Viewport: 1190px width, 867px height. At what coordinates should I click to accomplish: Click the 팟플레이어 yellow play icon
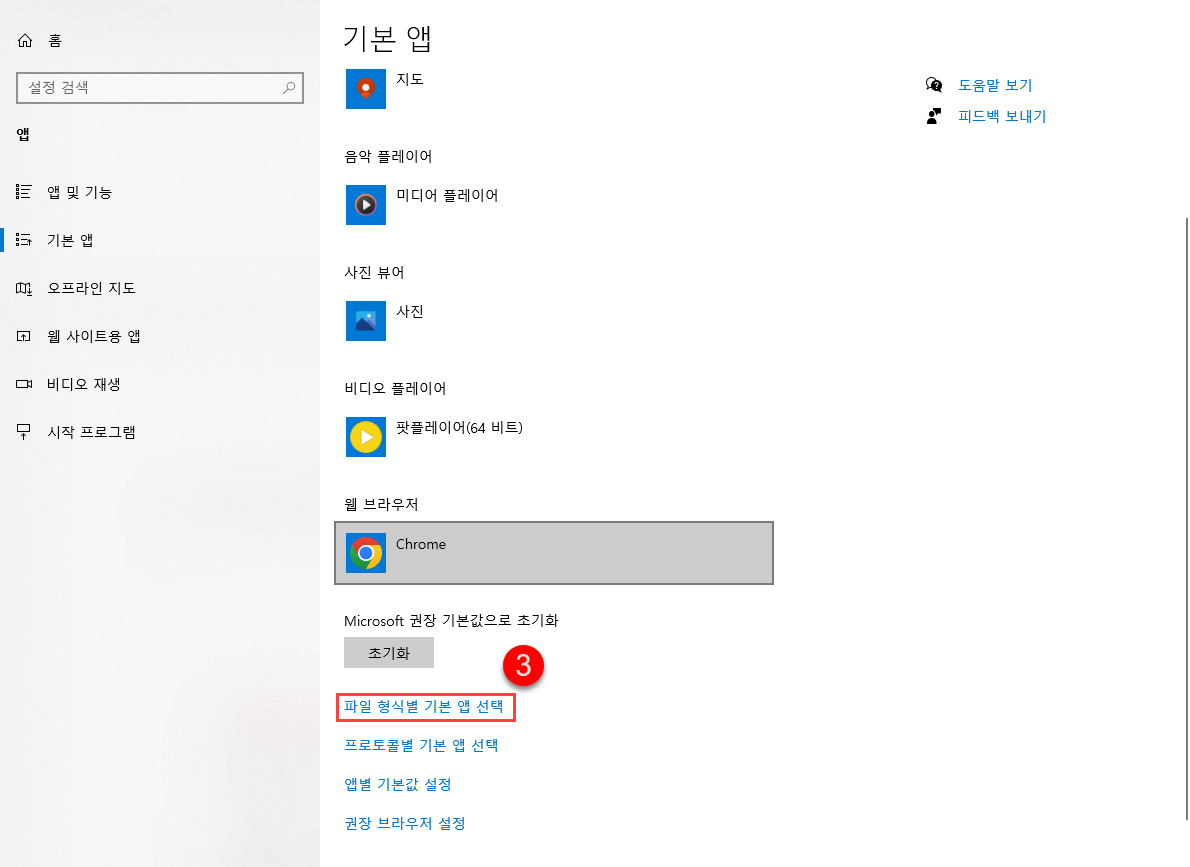366,437
